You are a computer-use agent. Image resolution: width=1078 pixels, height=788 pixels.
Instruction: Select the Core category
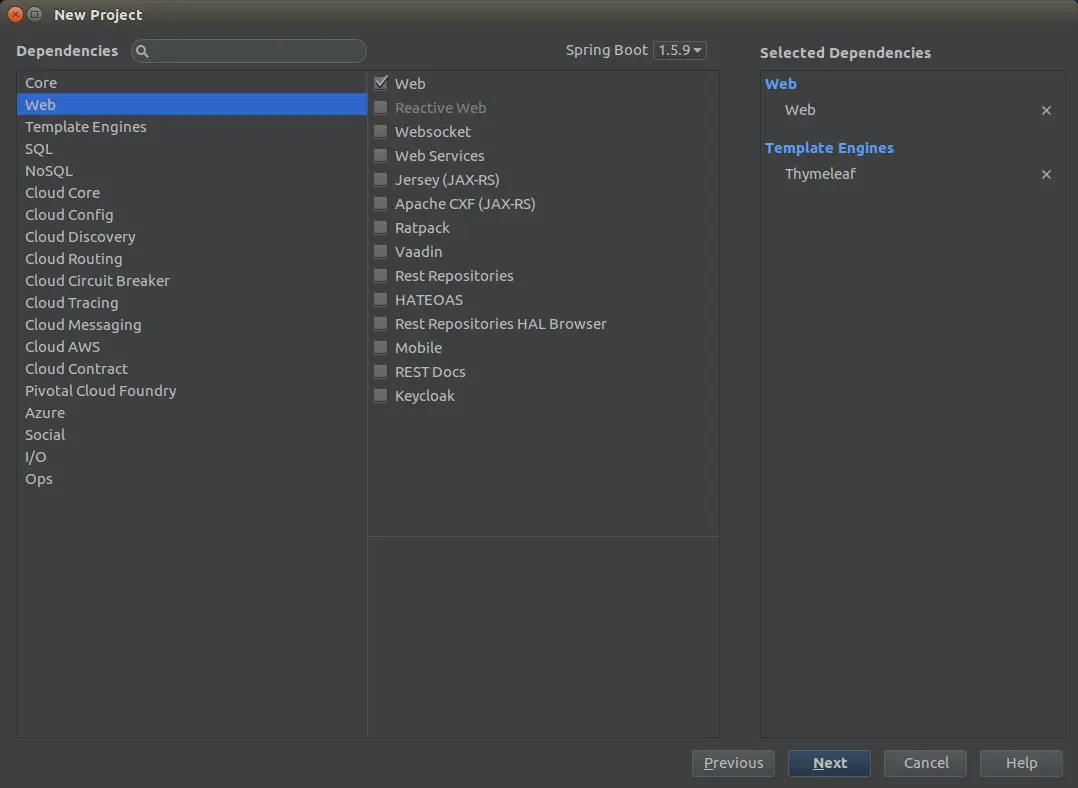[x=192, y=83]
